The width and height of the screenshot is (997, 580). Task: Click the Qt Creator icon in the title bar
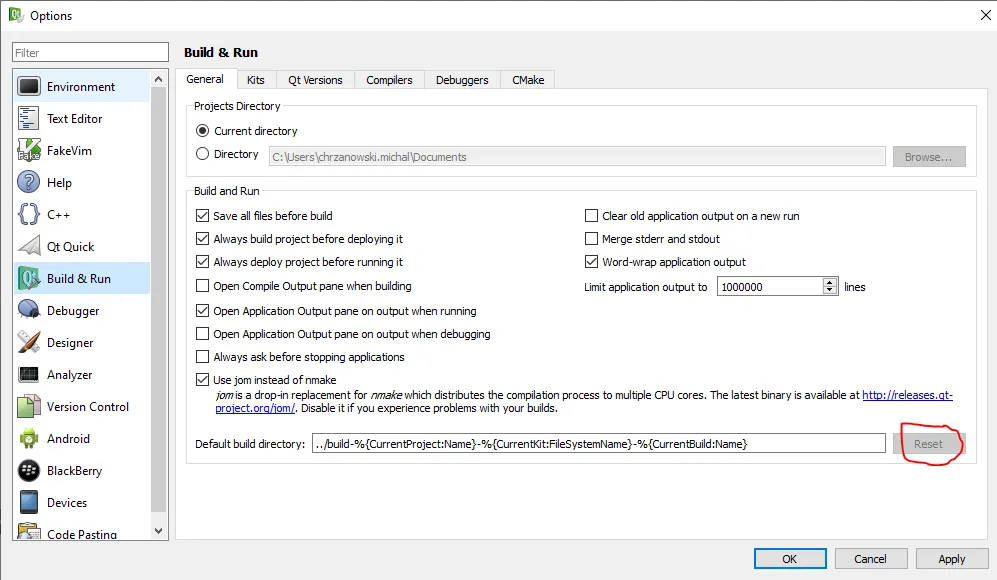point(15,15)
